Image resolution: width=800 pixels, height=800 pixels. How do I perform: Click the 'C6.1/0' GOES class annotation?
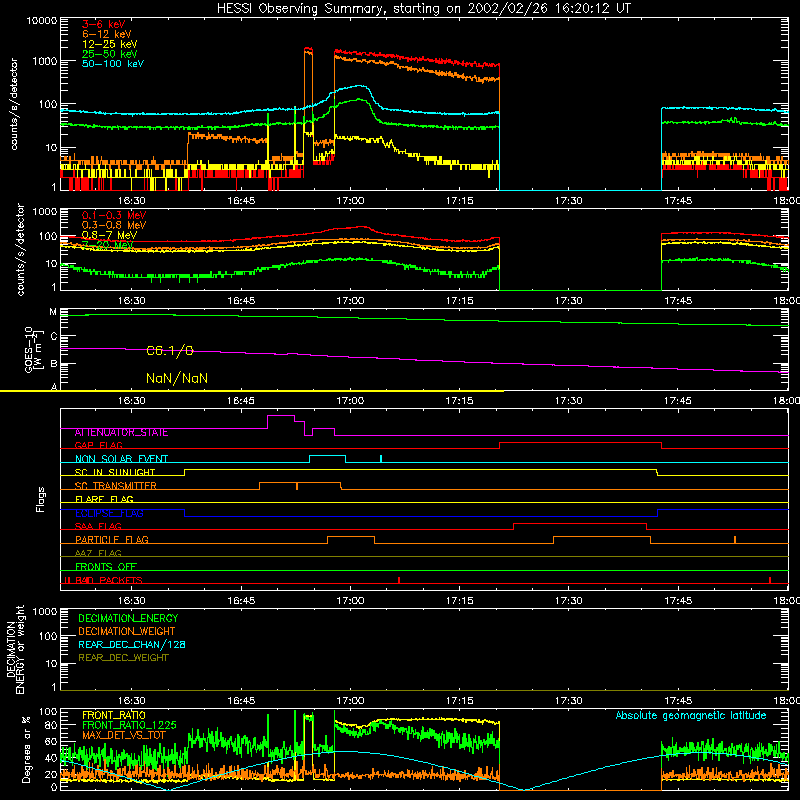point(170,351)
